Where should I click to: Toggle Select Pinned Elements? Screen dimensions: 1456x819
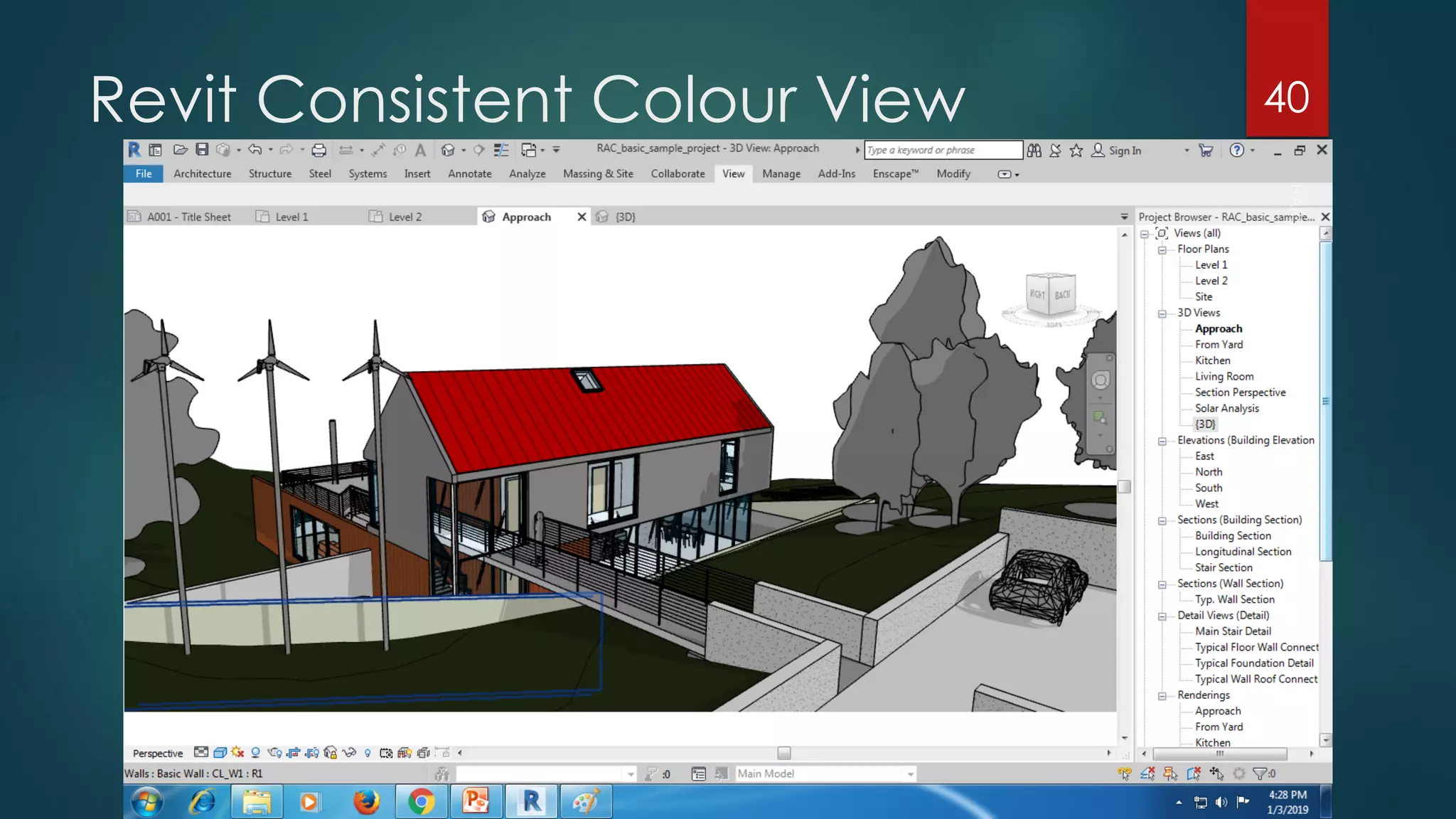pyautogui.click(x=1170, y=773)
